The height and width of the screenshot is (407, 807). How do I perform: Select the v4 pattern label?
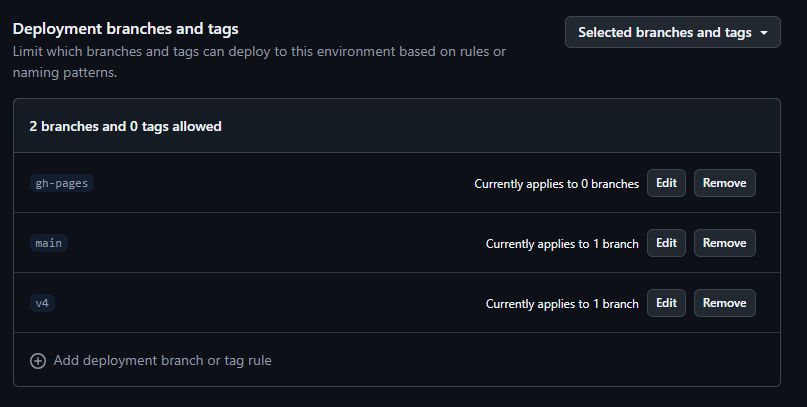coord(42,303)
